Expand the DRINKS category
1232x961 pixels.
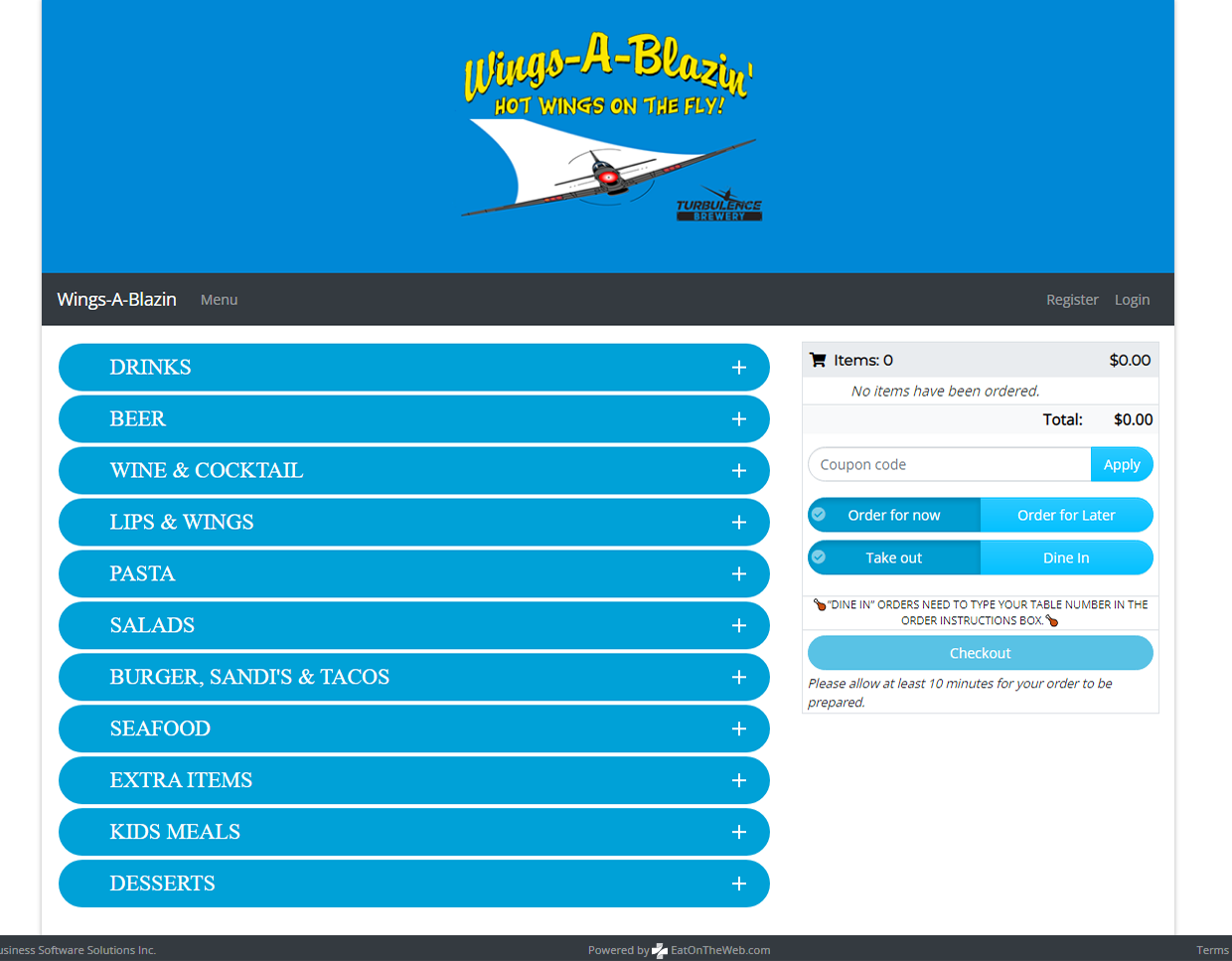(414, 368)
